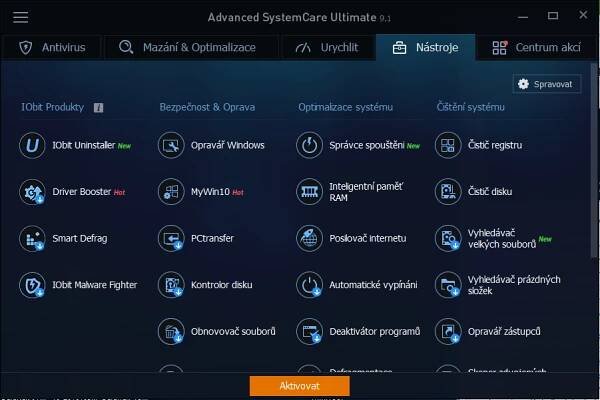
Task: Click the Smart Defrag label
Action: pyautogui.click(x=80, y=238)
